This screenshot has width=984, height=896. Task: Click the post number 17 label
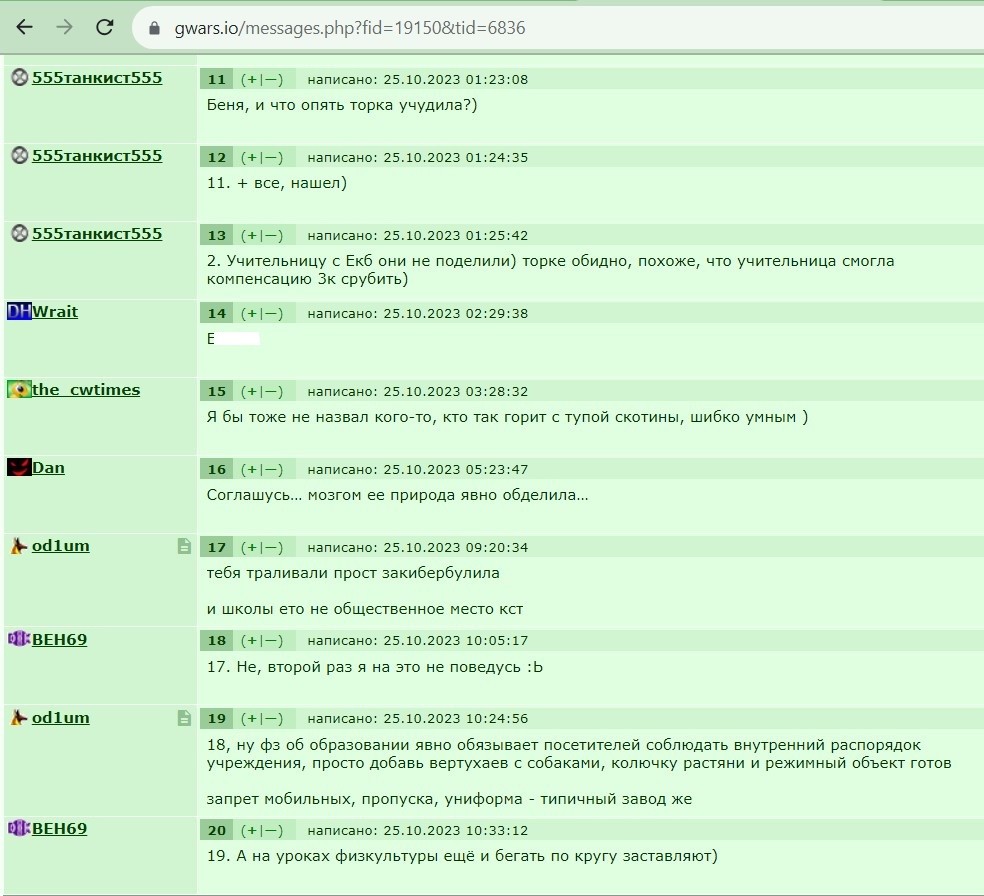pyautogui.click(x=217, y=548)
